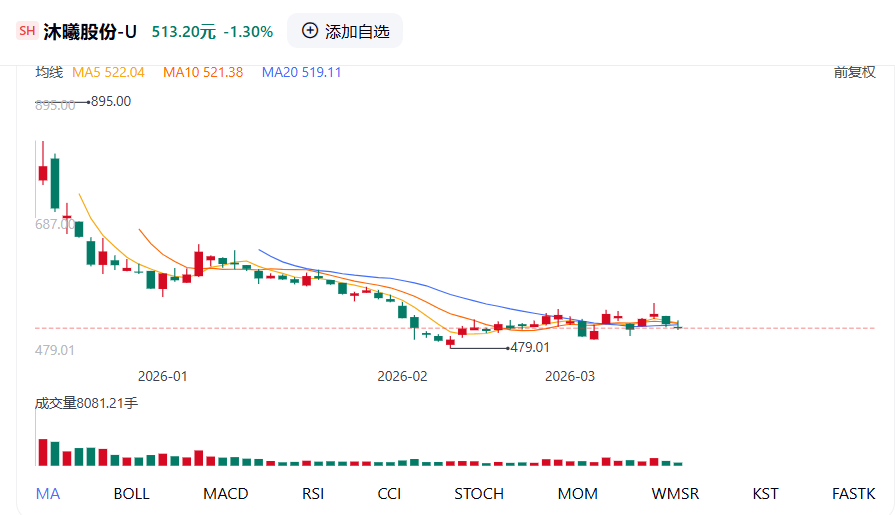
Task: Click the -1.30% change value
Action: pos(248,31)
